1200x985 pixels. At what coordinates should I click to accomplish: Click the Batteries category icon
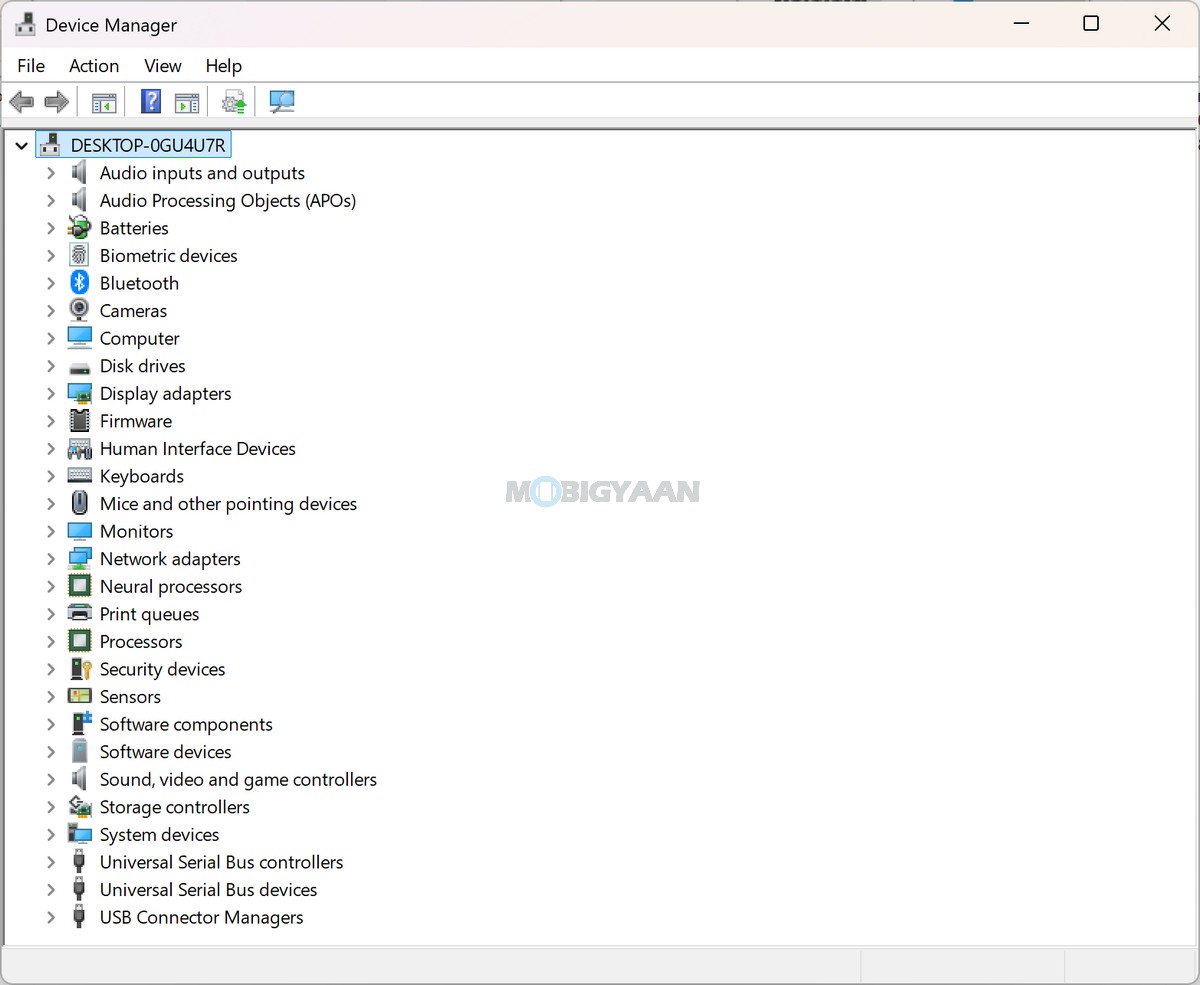tap(79, 228)
